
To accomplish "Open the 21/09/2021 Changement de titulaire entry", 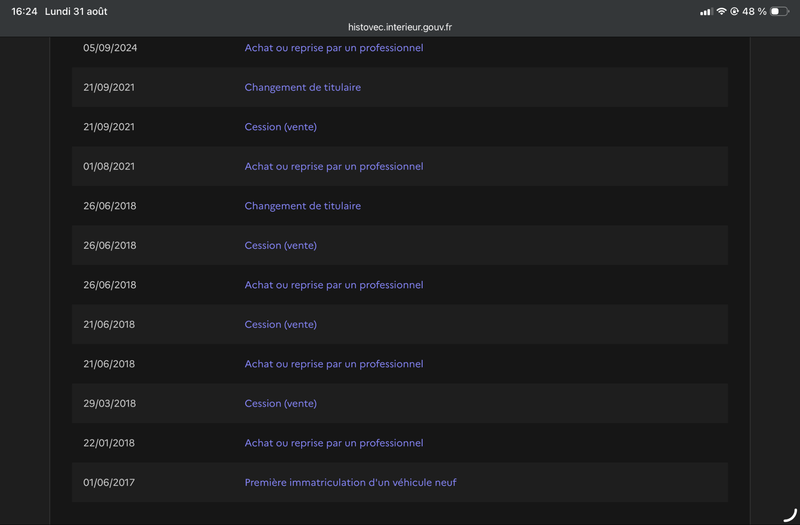I will click(303, 87).
